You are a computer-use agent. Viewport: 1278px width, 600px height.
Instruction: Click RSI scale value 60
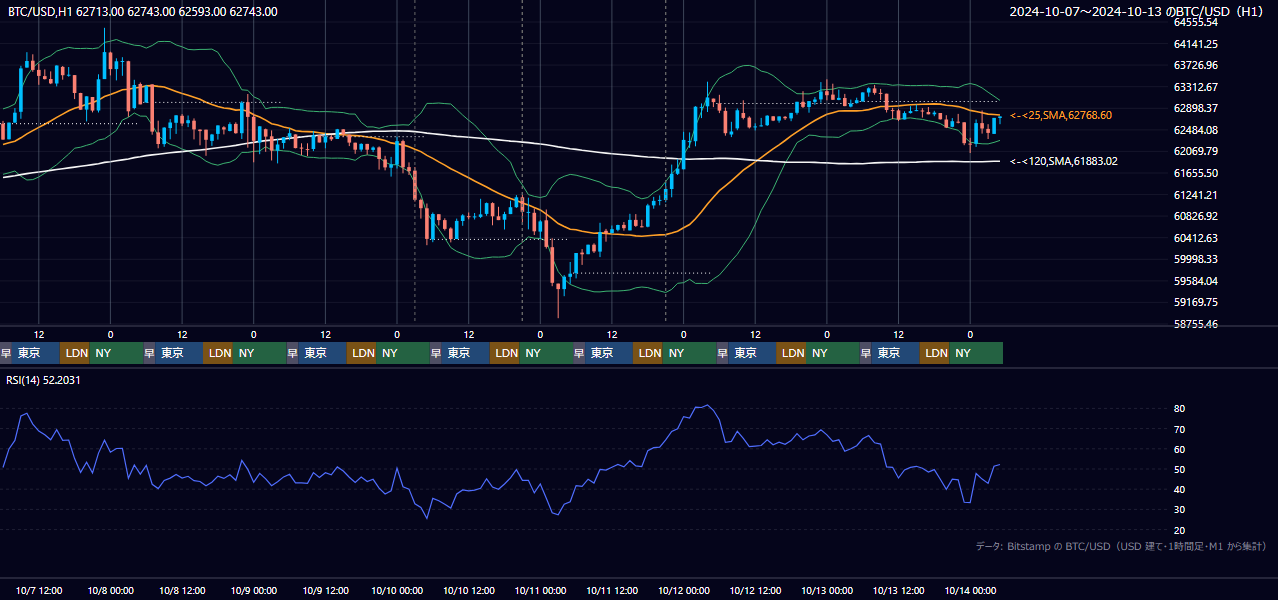tap(1180, 449)
